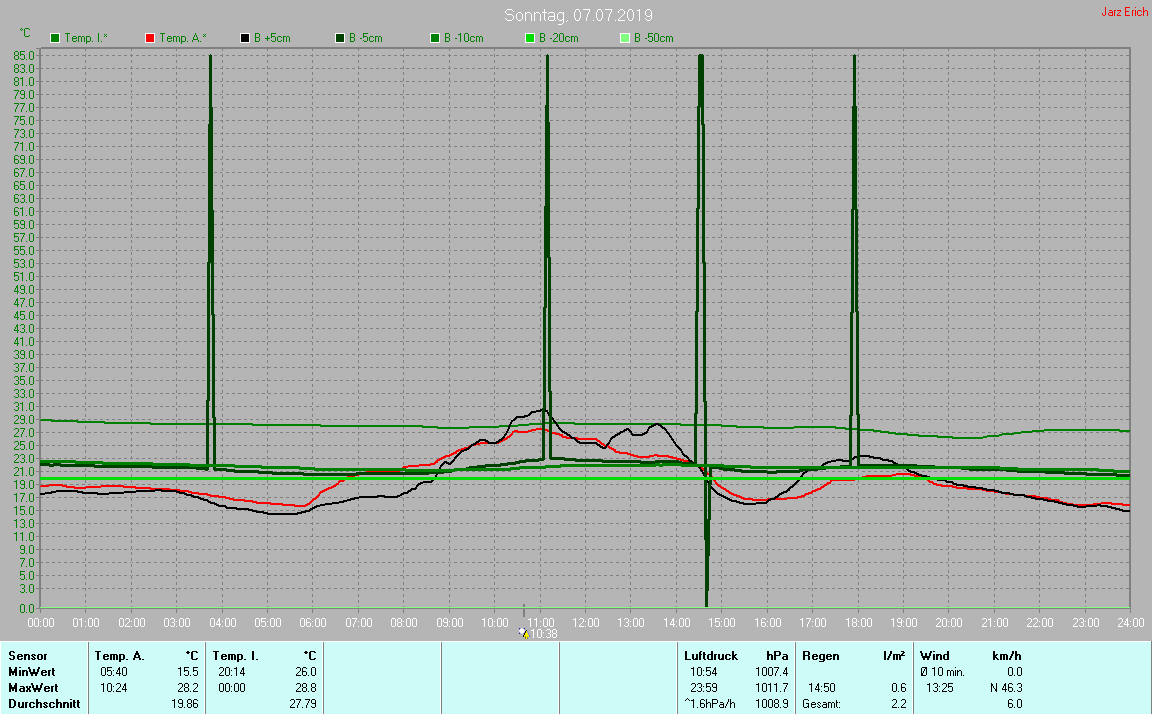1152x714 pixels.
Task: Click the Luftdruck column header
Action: coord(711,656)
